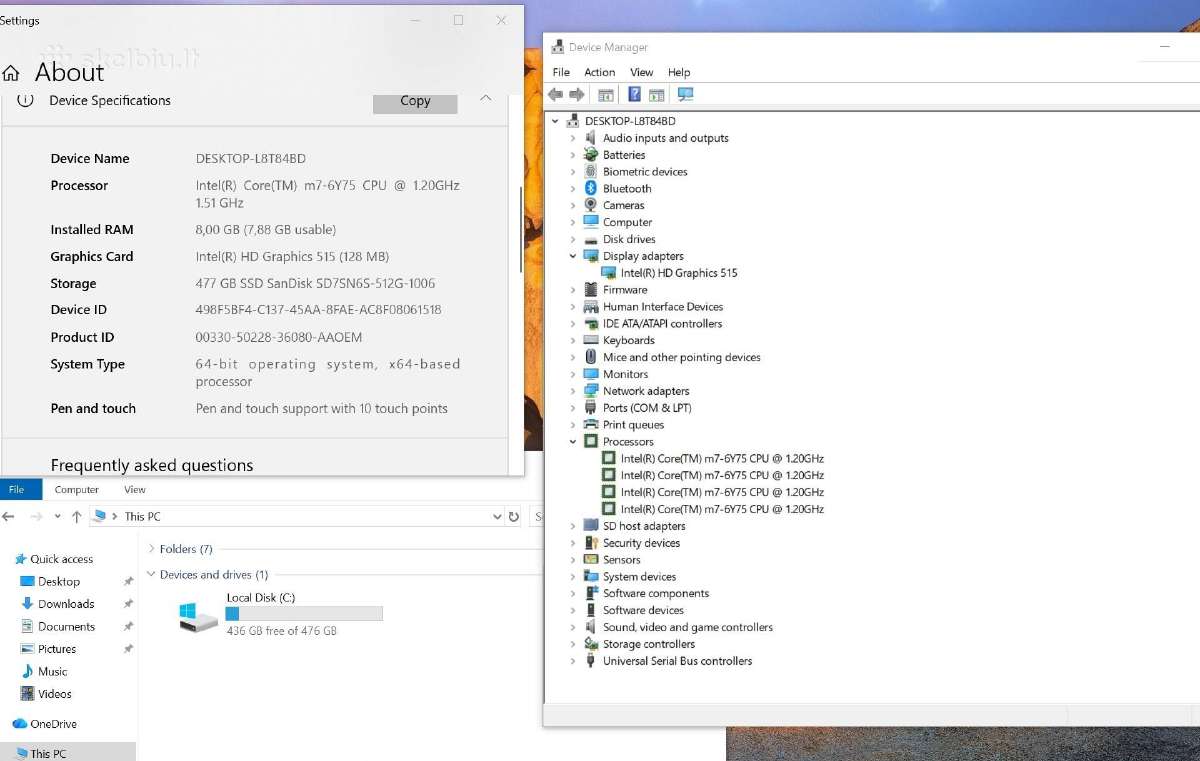The height and width of the screenshot is (761, 1200).
Task: Open Music folder in File Explorer sidebar
Action: point(53,671)
